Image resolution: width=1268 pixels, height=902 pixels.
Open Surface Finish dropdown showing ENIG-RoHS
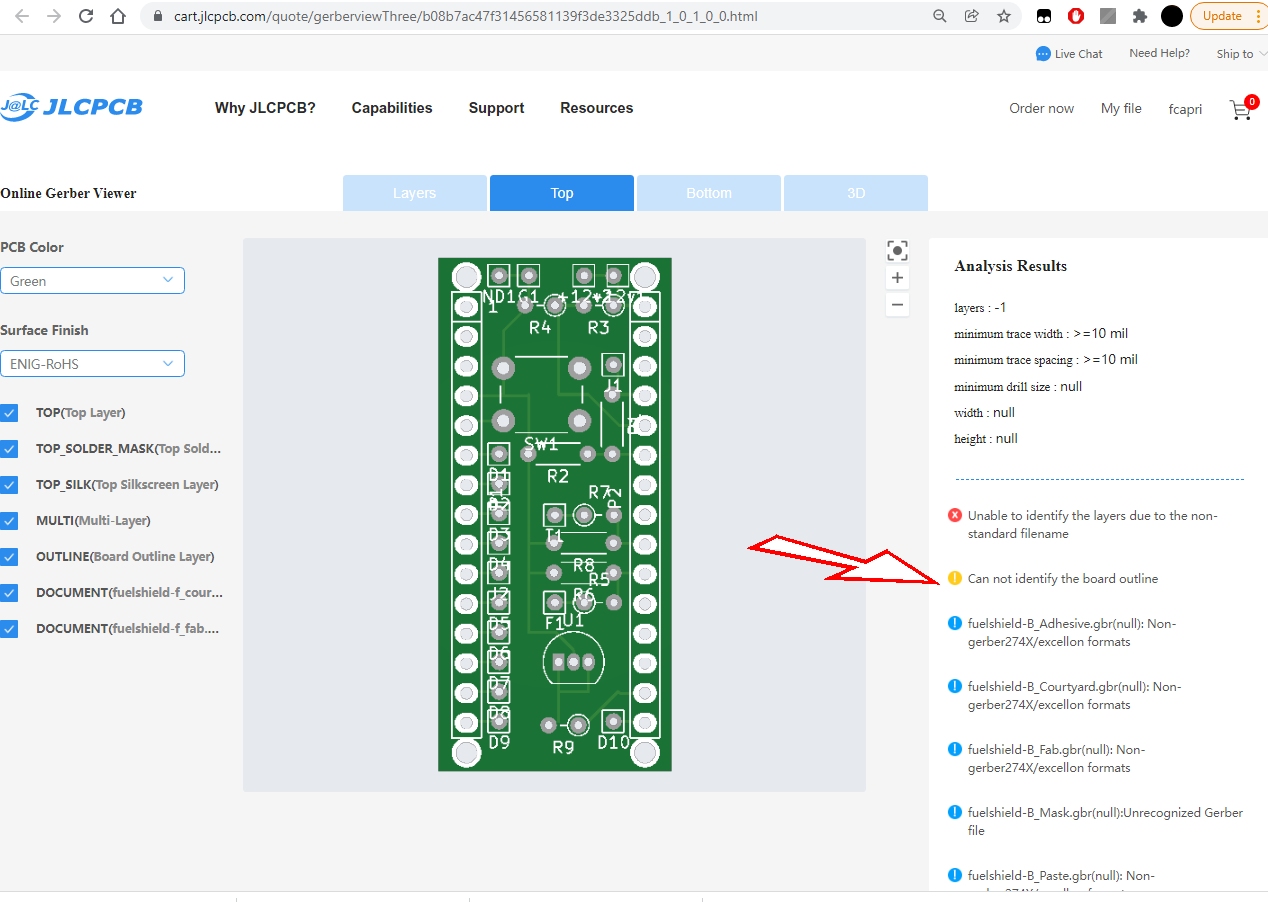coord(92,364)
